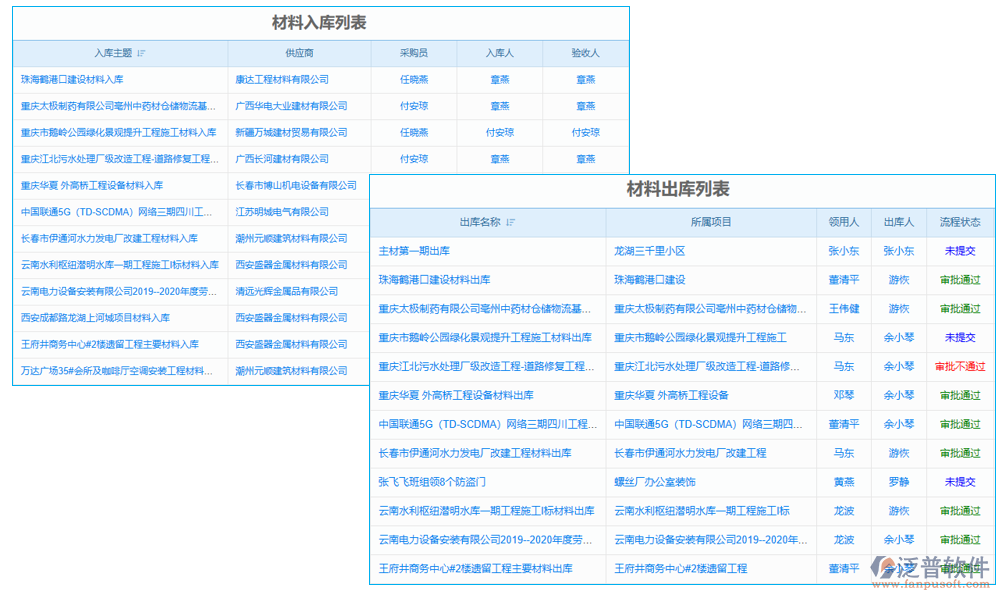The image size is (1000, 600).
Task: Click 未提交 status of 主材第一期出库
Action: [x=959, y=251]
